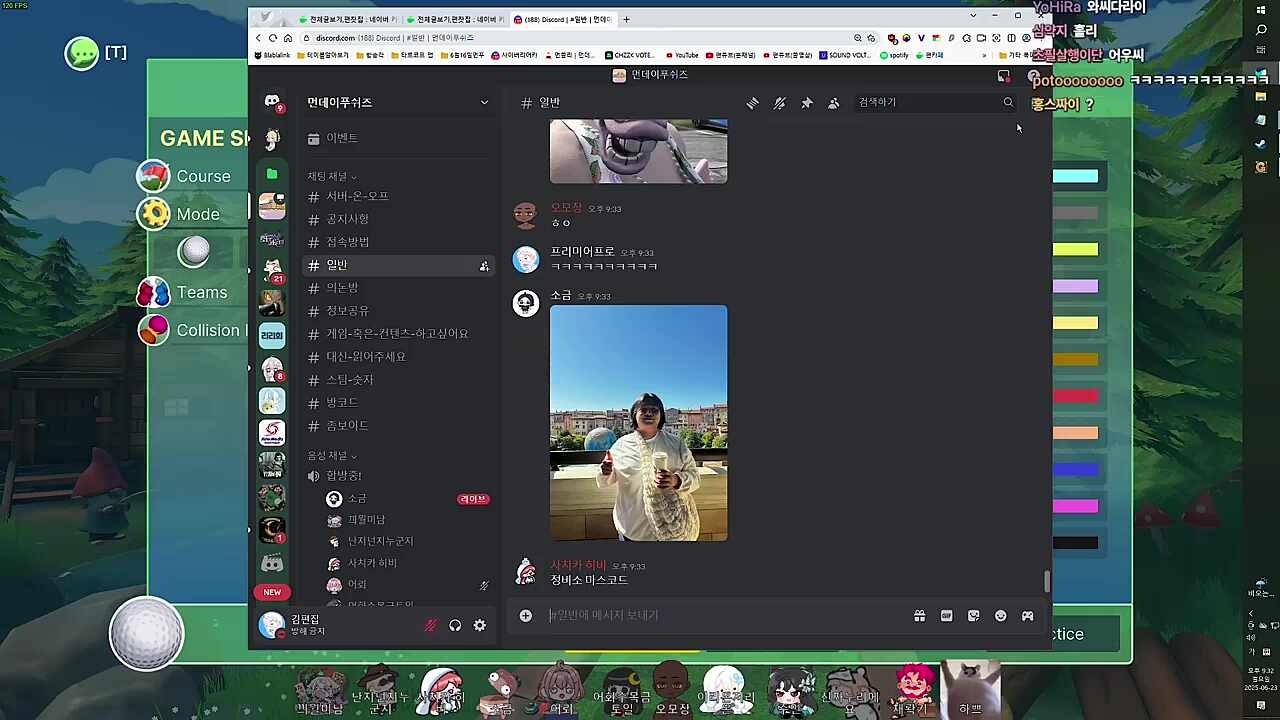Viewport: 1280px width, 720px height.
Task: Click browser home button
Action: [x=287, y=38]
